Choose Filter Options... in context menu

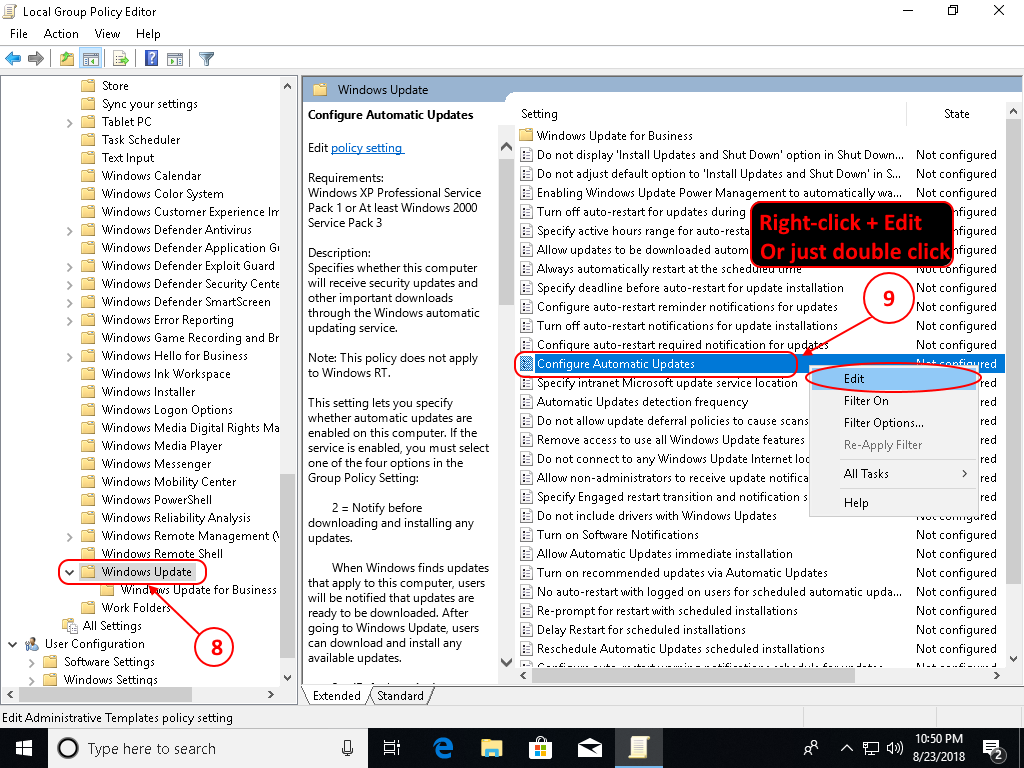tap(893, 423)
